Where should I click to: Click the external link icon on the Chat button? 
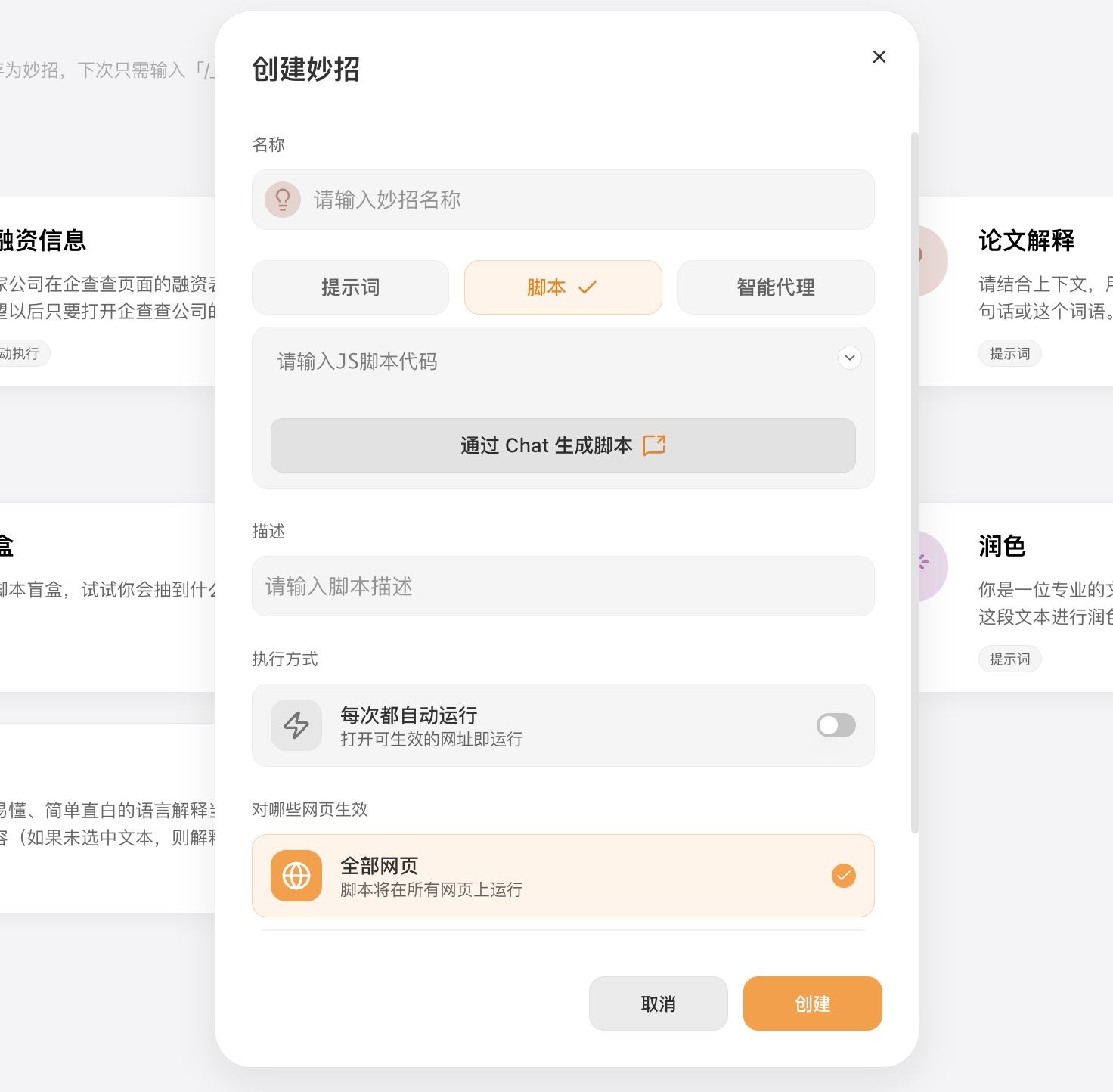pos(653,445)
